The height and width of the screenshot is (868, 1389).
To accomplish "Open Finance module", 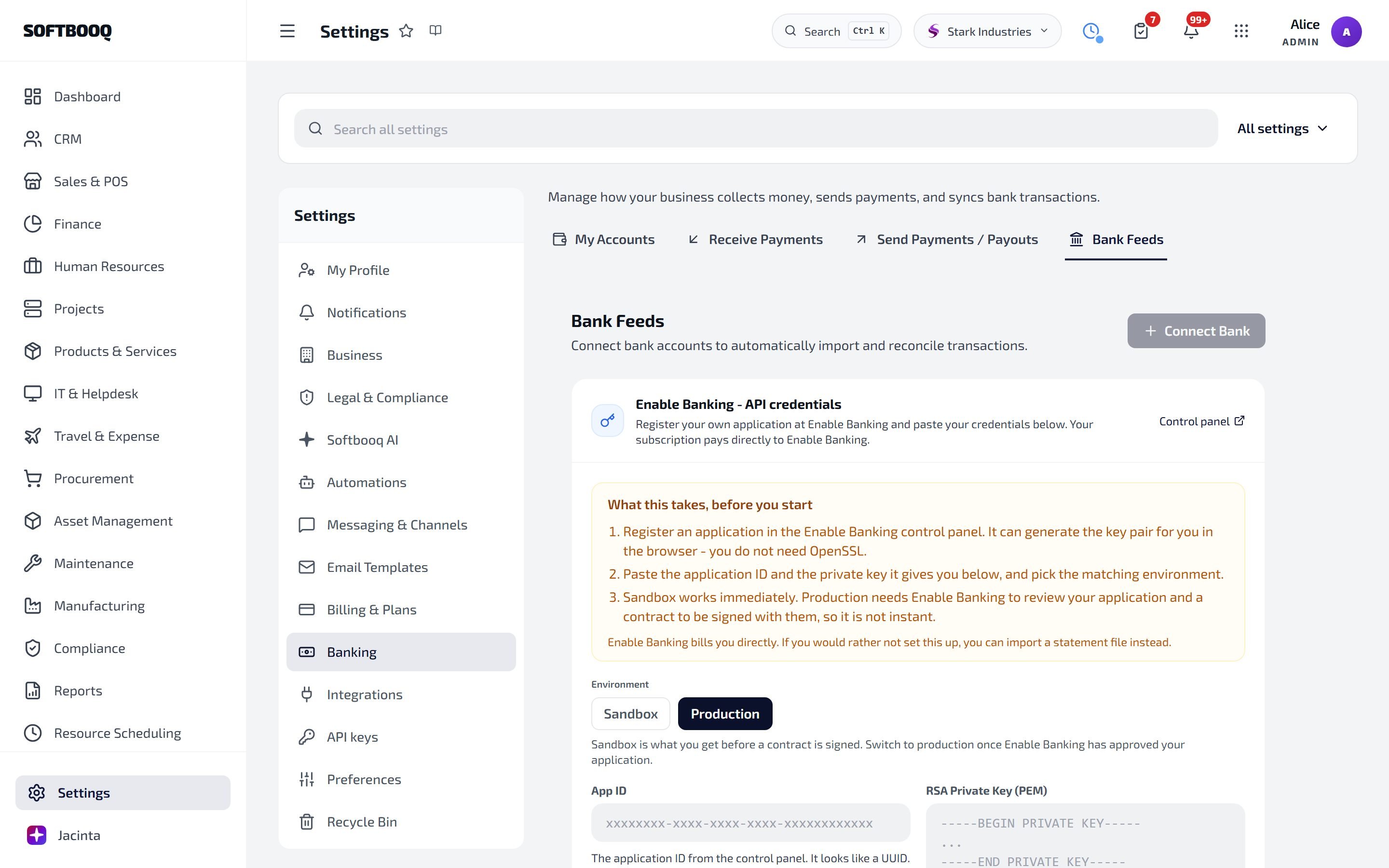I will pos(123,224).
